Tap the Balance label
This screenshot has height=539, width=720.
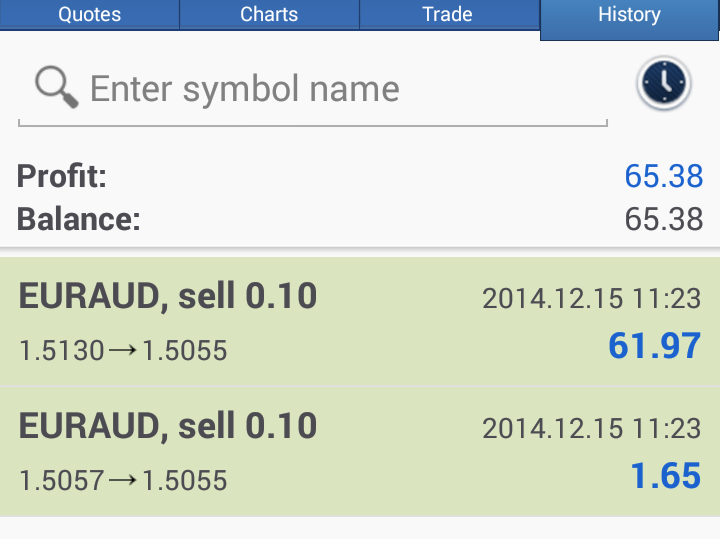pyautogui.click(x=79, y=219)
